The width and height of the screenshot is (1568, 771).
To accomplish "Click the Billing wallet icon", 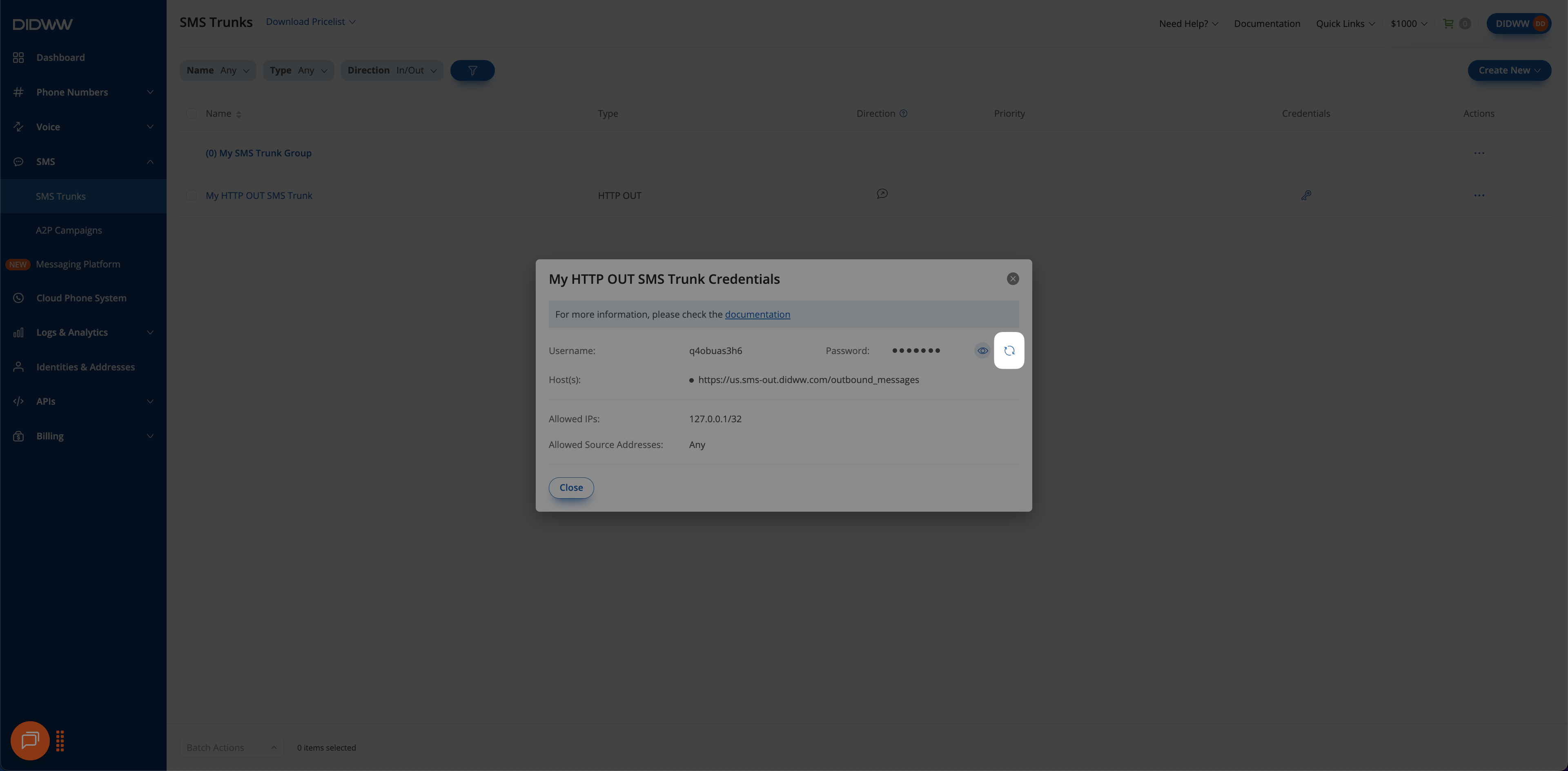I will pyautogui.click(x=18, y=436).
